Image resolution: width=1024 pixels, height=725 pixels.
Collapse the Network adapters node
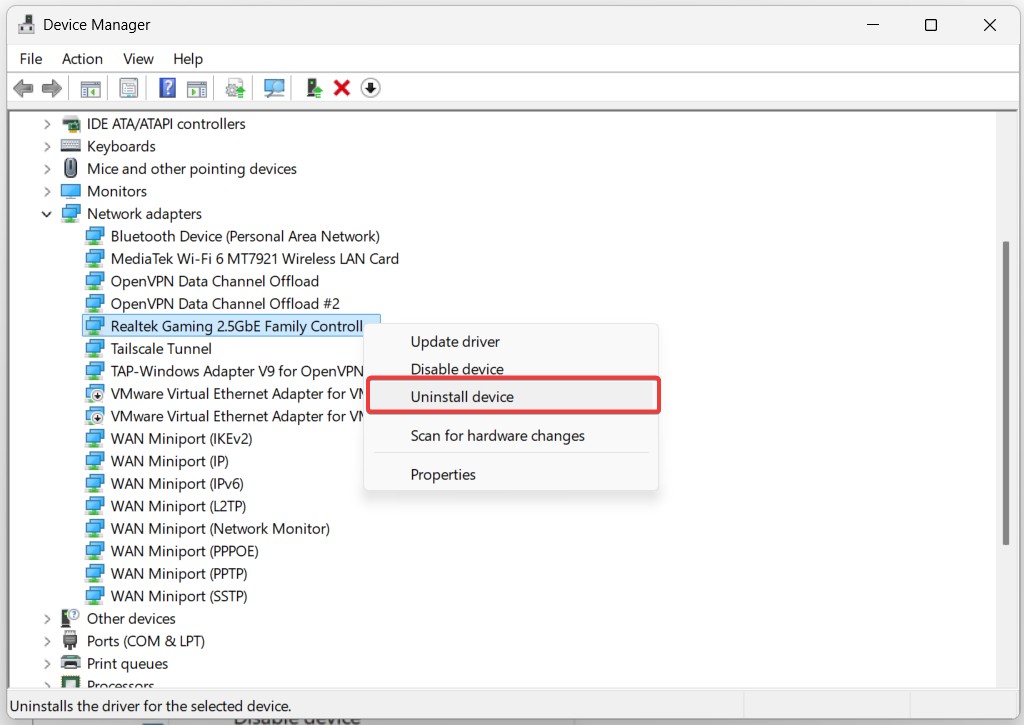[x=47, y=214]
